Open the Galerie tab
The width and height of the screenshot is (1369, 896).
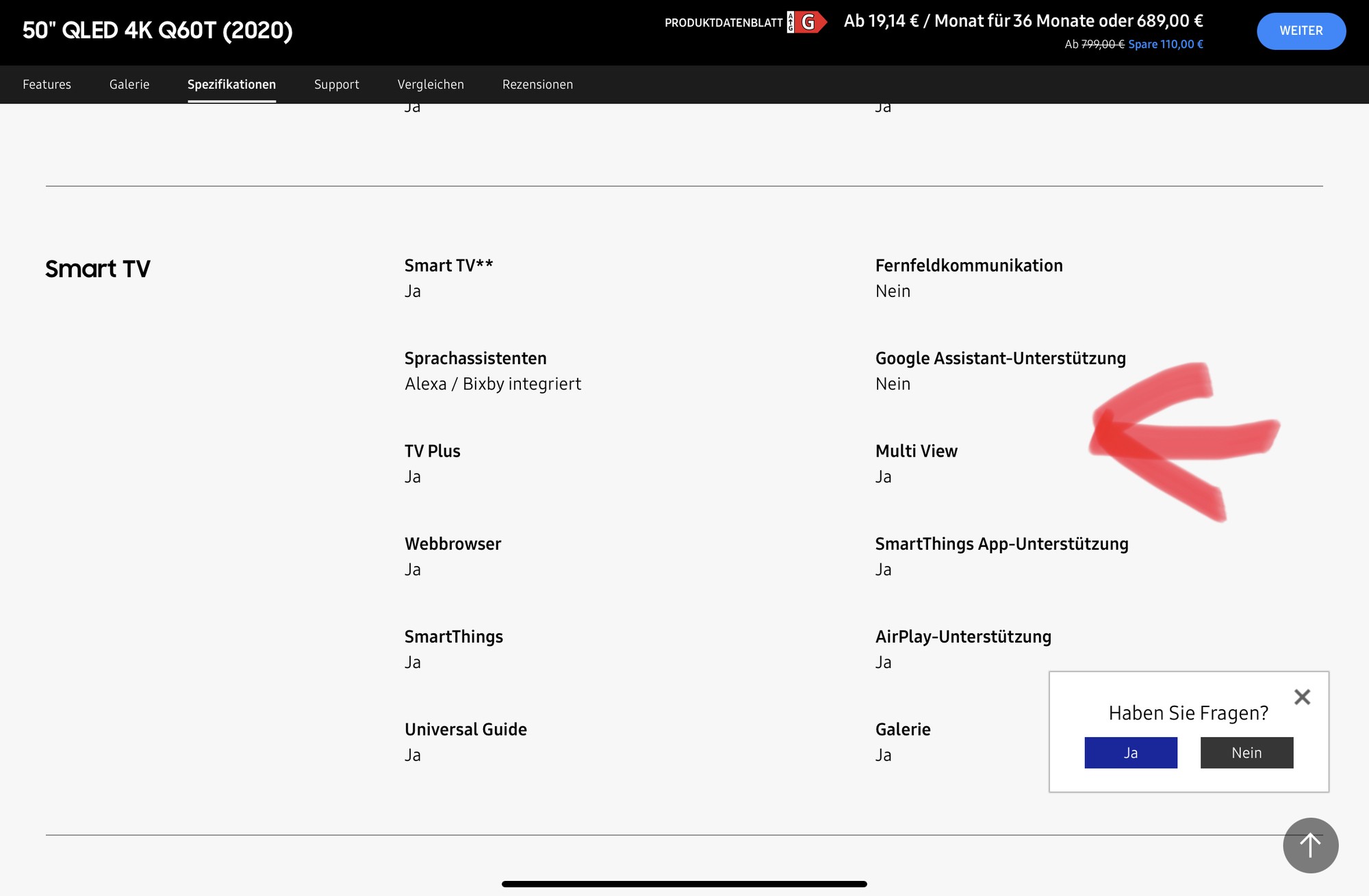[x=129, y=84]
